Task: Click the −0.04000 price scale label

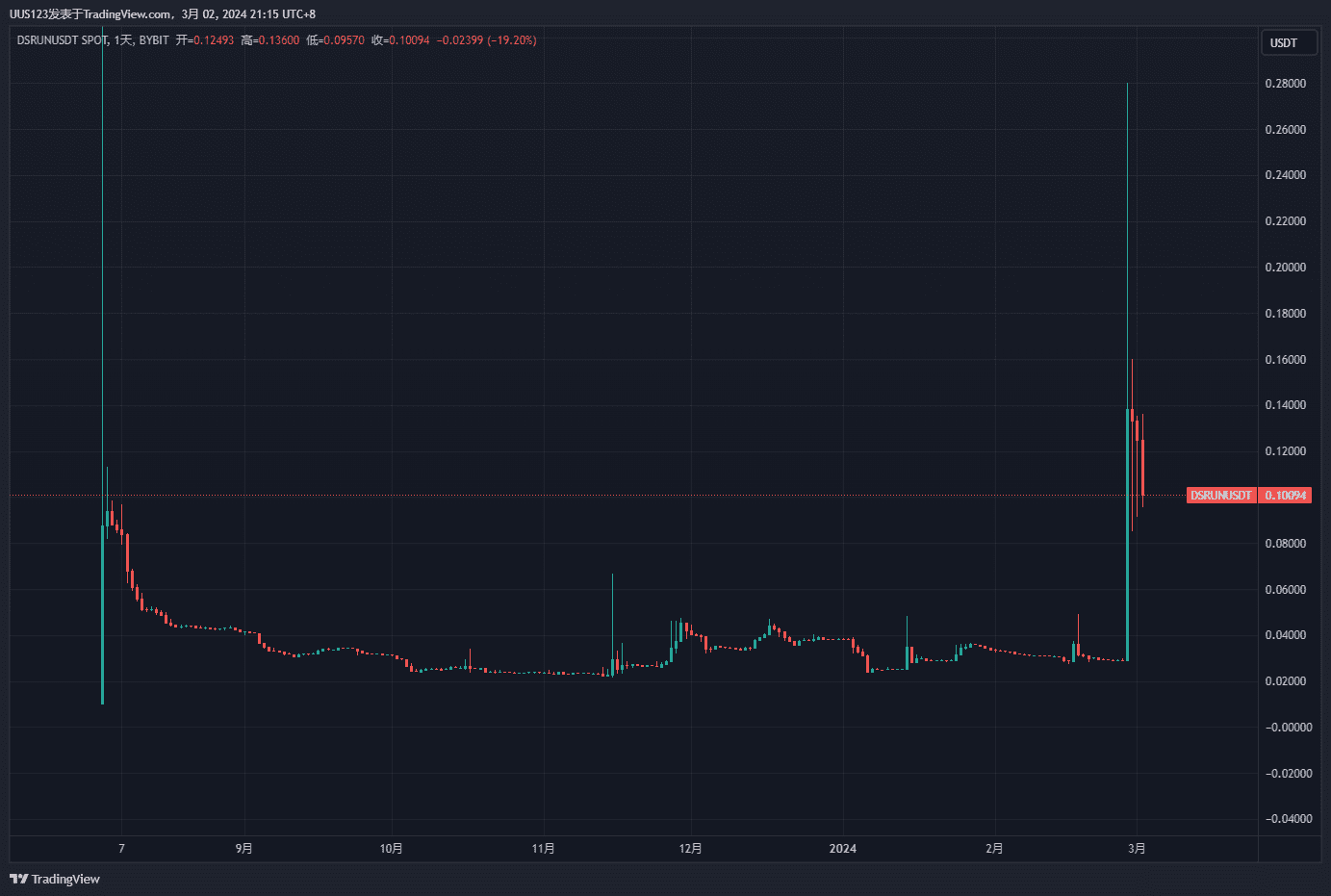Action: (x=1288, y=819)
